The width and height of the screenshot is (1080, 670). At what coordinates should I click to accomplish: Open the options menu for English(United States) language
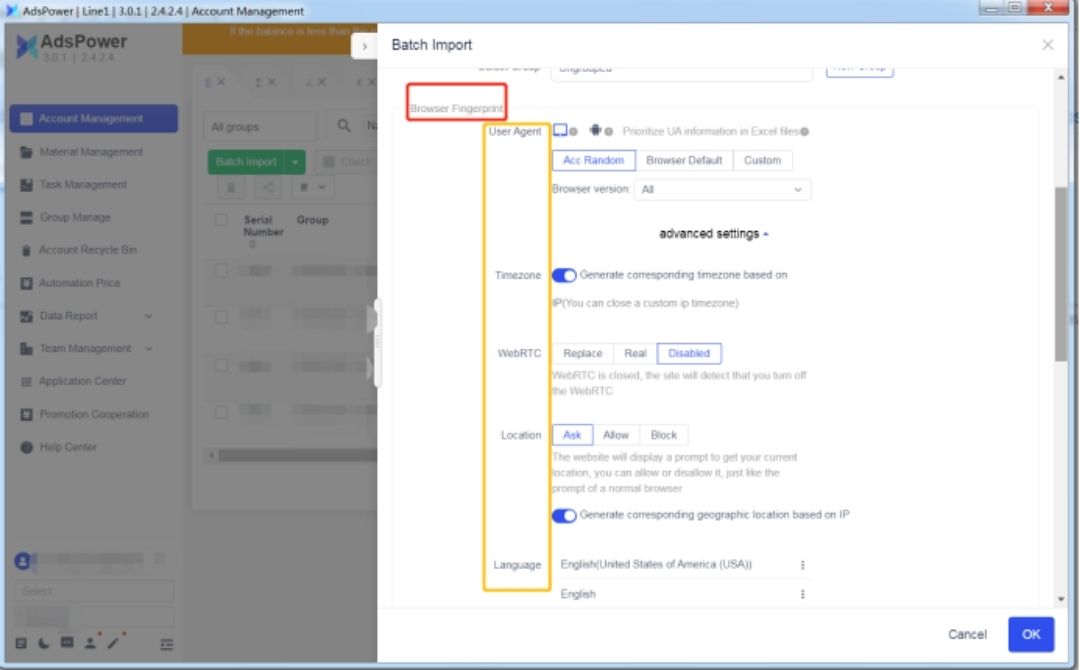pyautogui.click(x=802, y=565)
